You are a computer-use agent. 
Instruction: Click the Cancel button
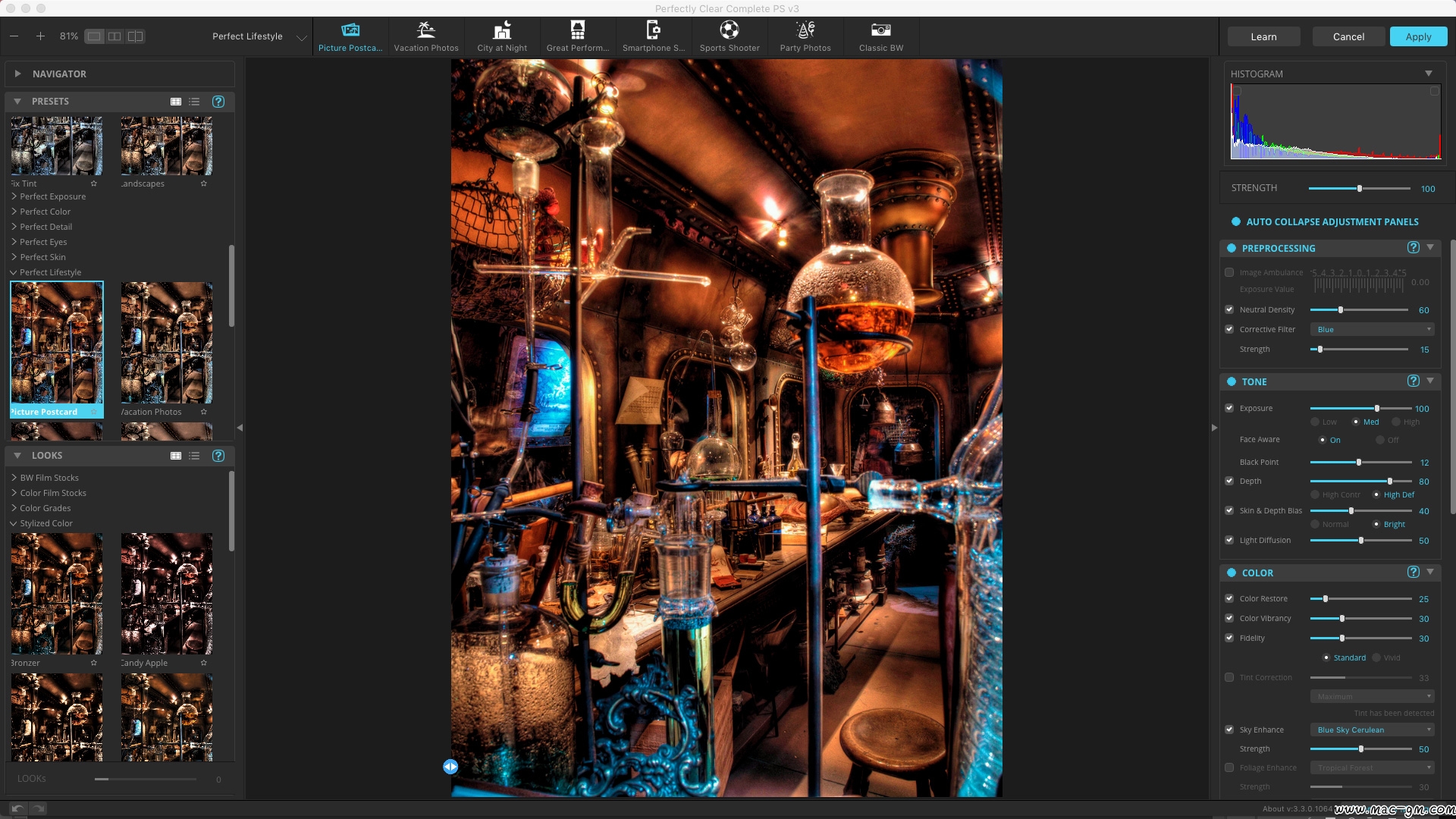(x=1348, y=36)
